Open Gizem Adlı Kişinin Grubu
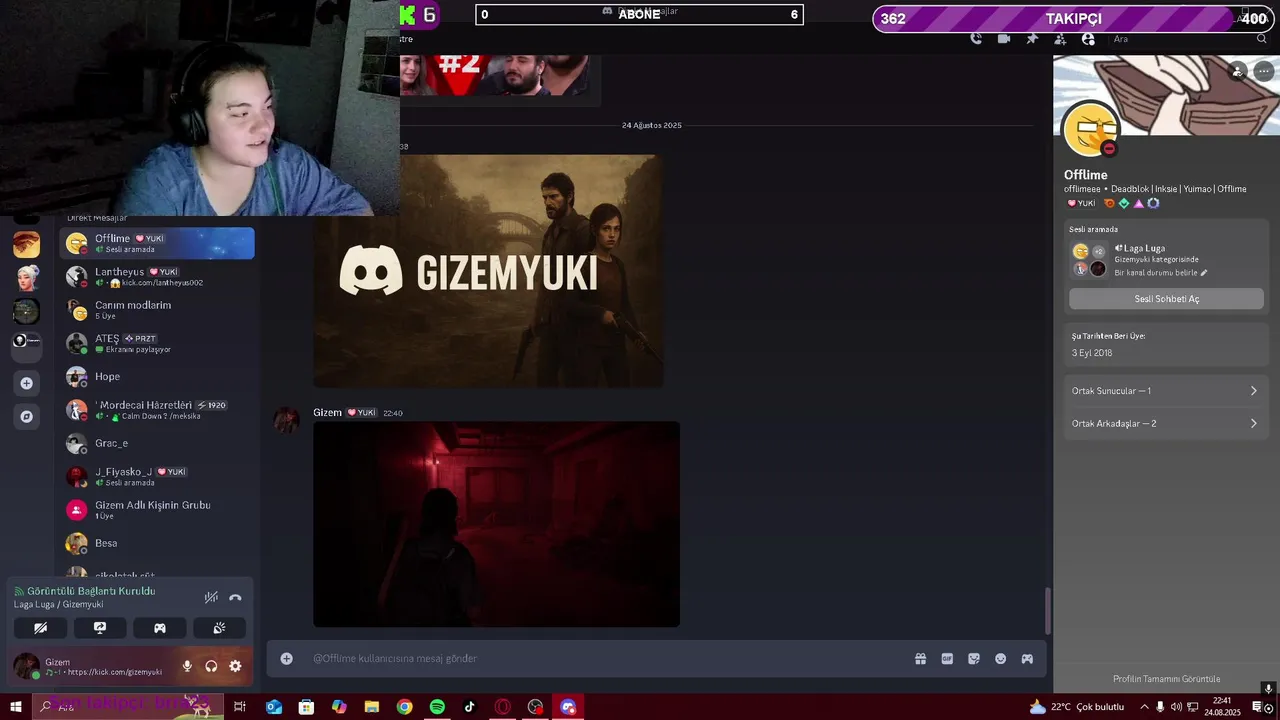Viewport: 1280px width, 720px height. point(157,510)
